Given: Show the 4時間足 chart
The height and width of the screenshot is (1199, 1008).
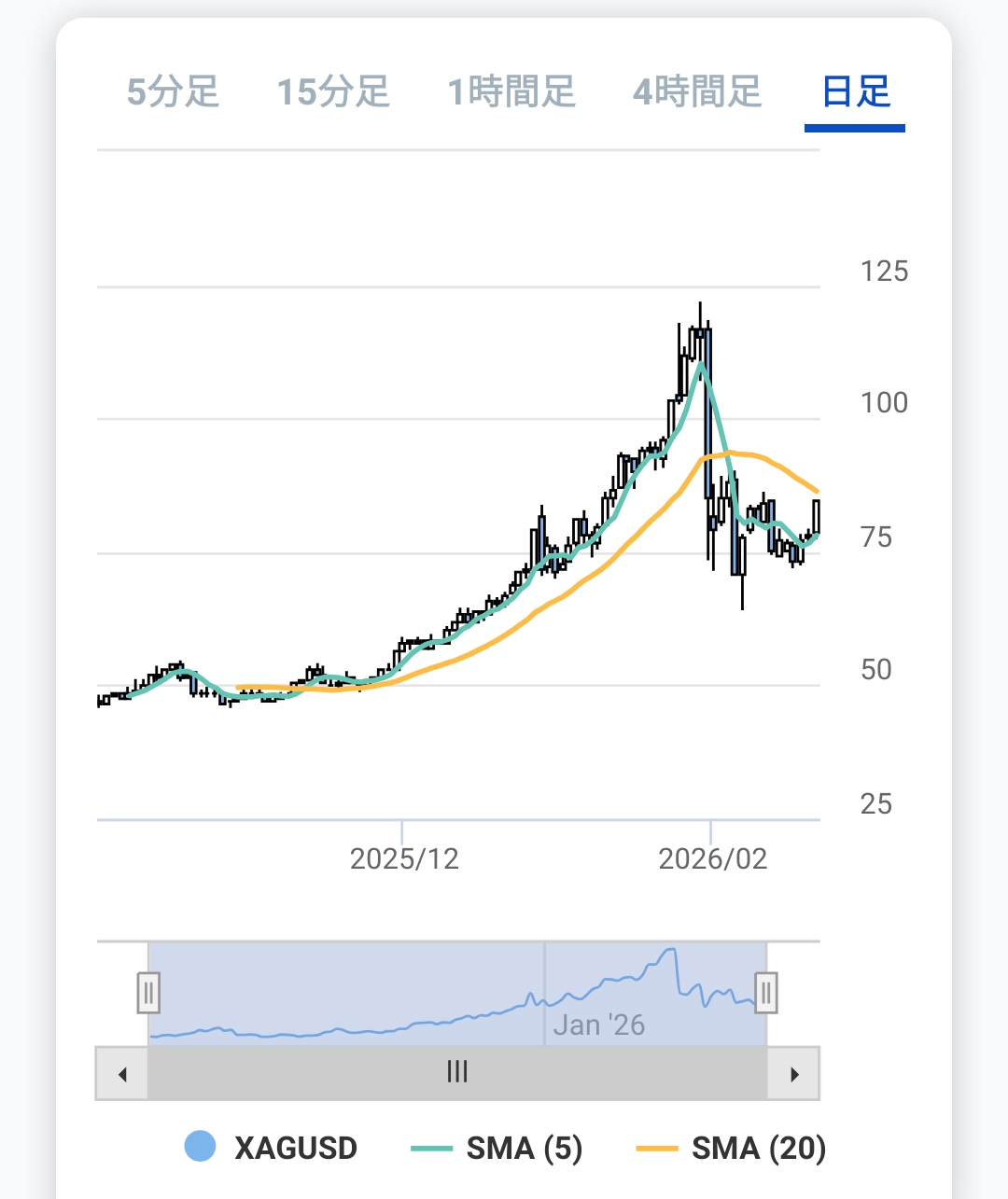Looking at the screenshot, I should pyautogui.click(x=697, y=92).
